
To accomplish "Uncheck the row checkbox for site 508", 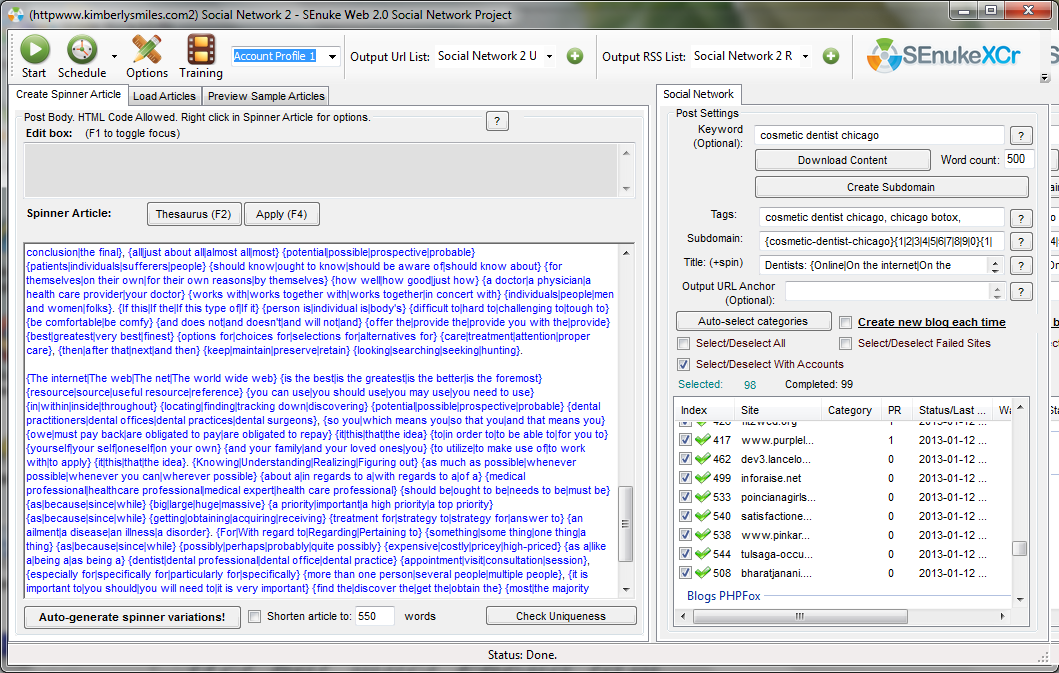I will (x=686, y=572).
